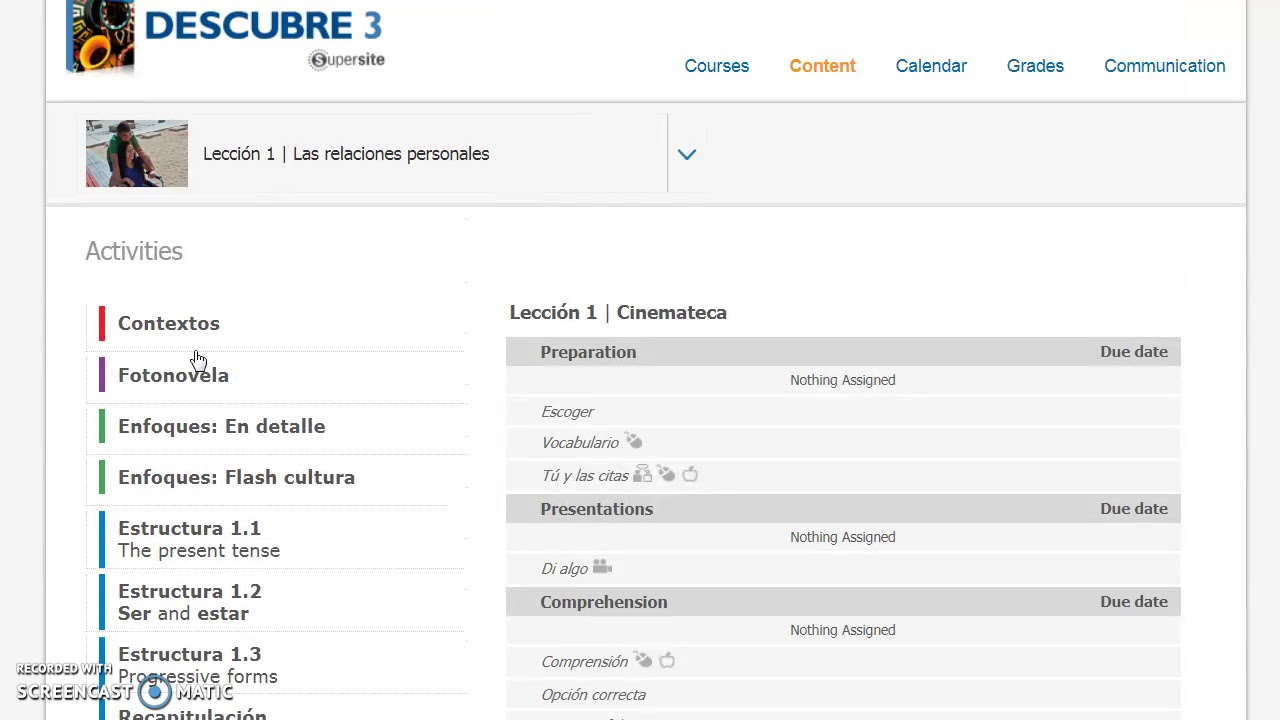Screen dimensions: 1280x720
Task: Open the Content tab
Action: click(x=822, y=66)
